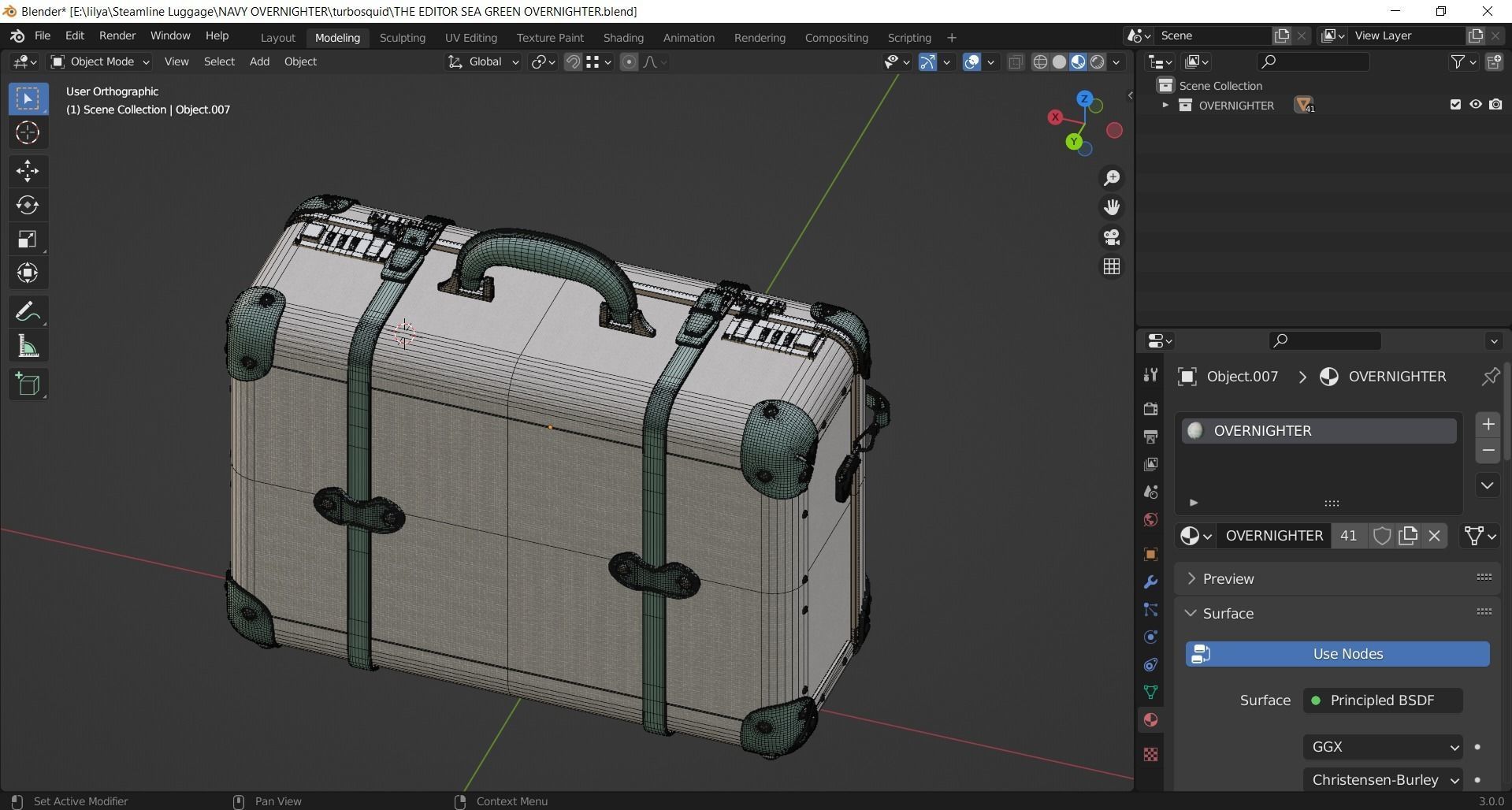Open the Tool properties tab

coord(1150,375)
